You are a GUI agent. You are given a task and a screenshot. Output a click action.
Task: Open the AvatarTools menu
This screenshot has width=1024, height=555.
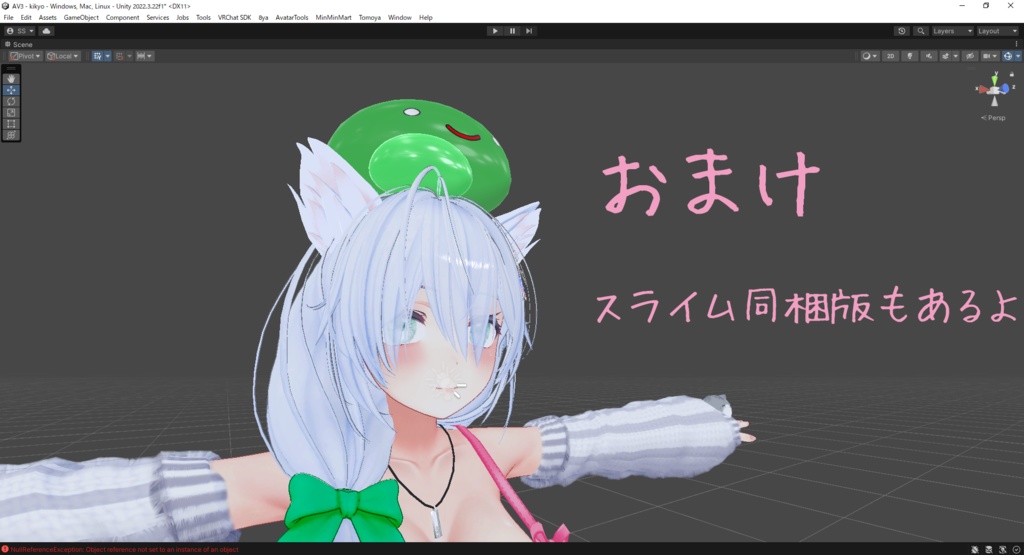click(292, 18)
